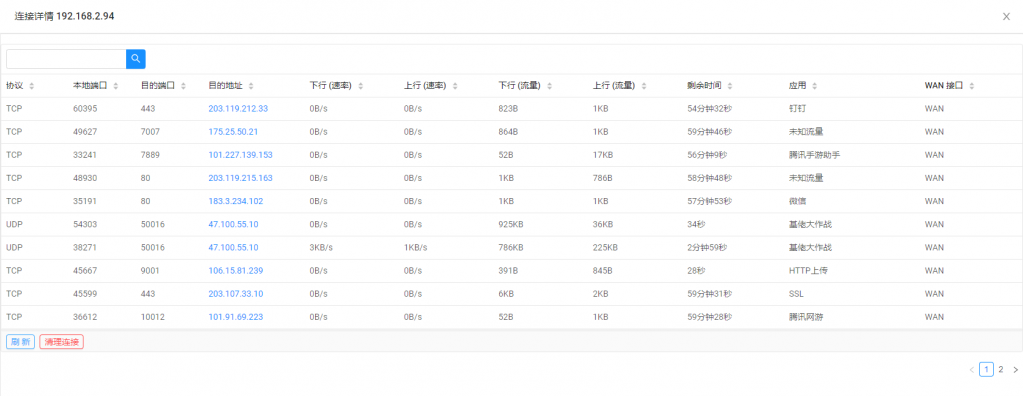
Task: Click destination port 7007 cell
Action: tap(150, 132)
